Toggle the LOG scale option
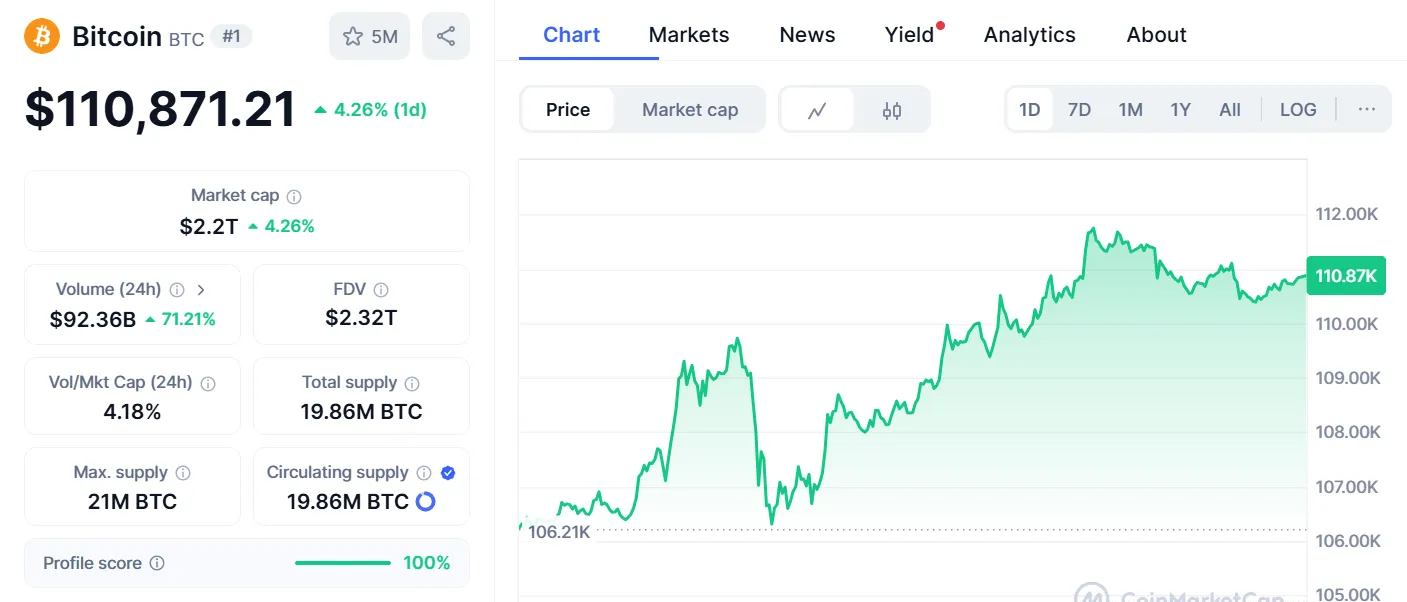The height and width of the screenshot is (602, 1407). click(1298, 110)
